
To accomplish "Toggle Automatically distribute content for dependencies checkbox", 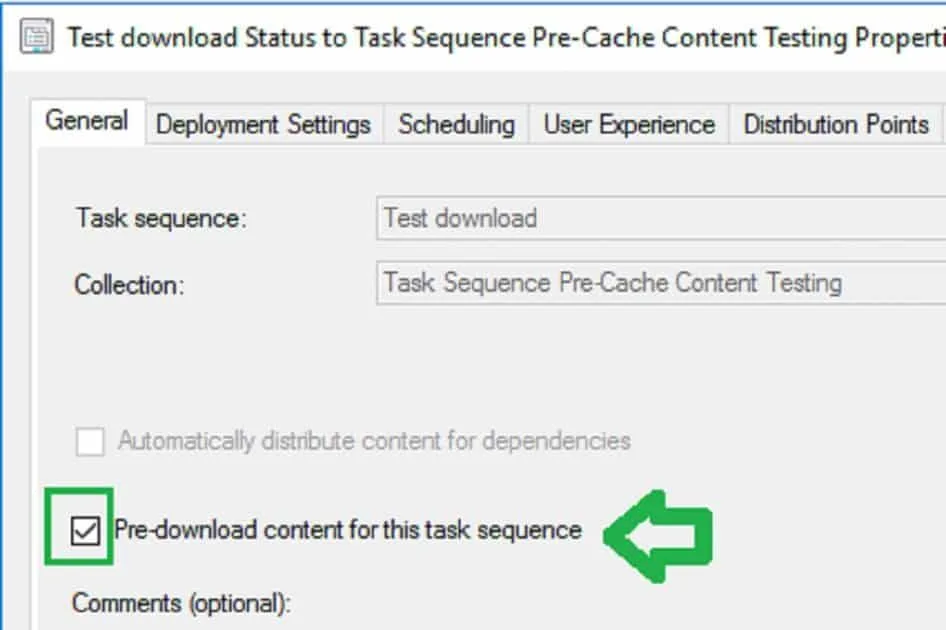I will 90,441.
